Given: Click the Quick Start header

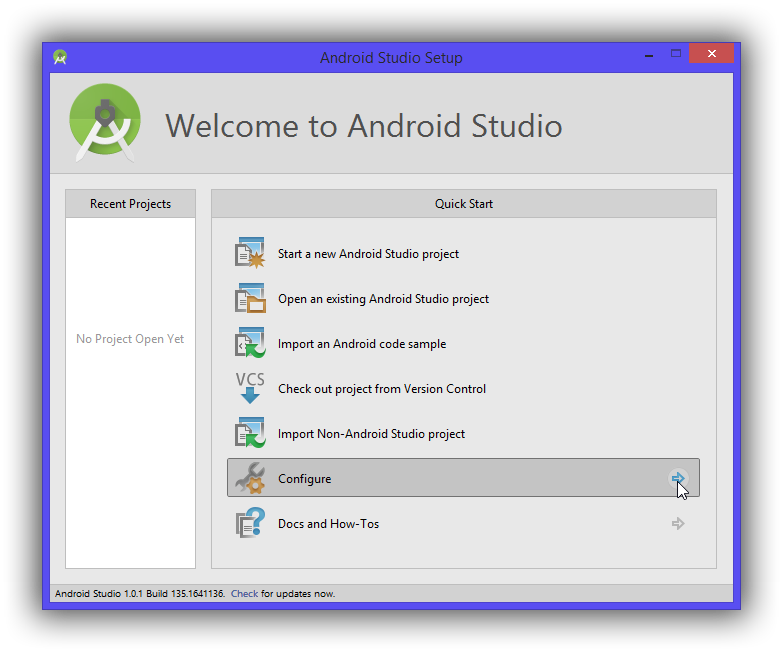Looking at the screenshot, I should [x=463, y=204].
